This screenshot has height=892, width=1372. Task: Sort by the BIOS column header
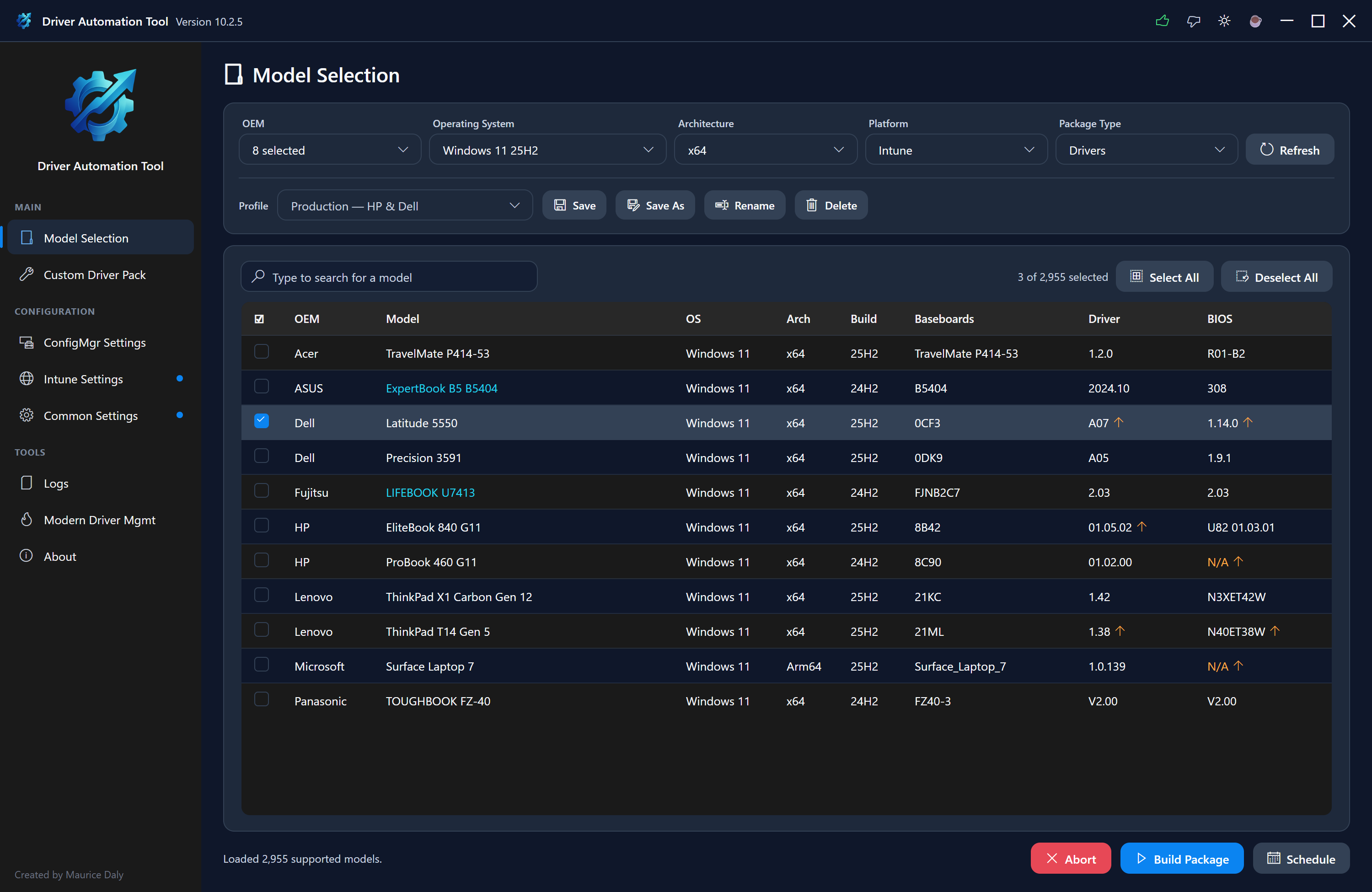click(x=1220, y=319)
